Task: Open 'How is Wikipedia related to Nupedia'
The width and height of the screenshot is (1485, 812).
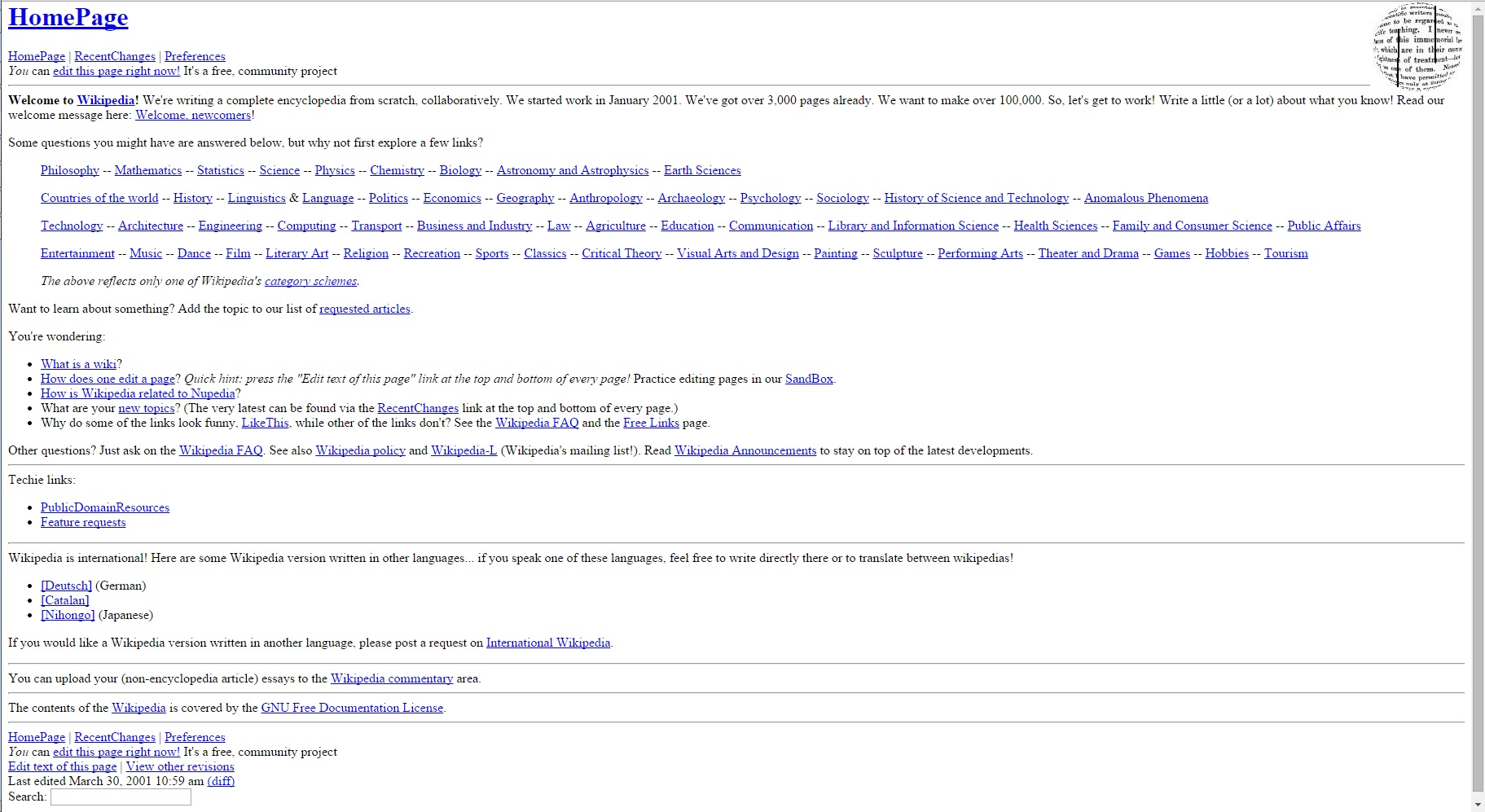Action: click(138, 393)
